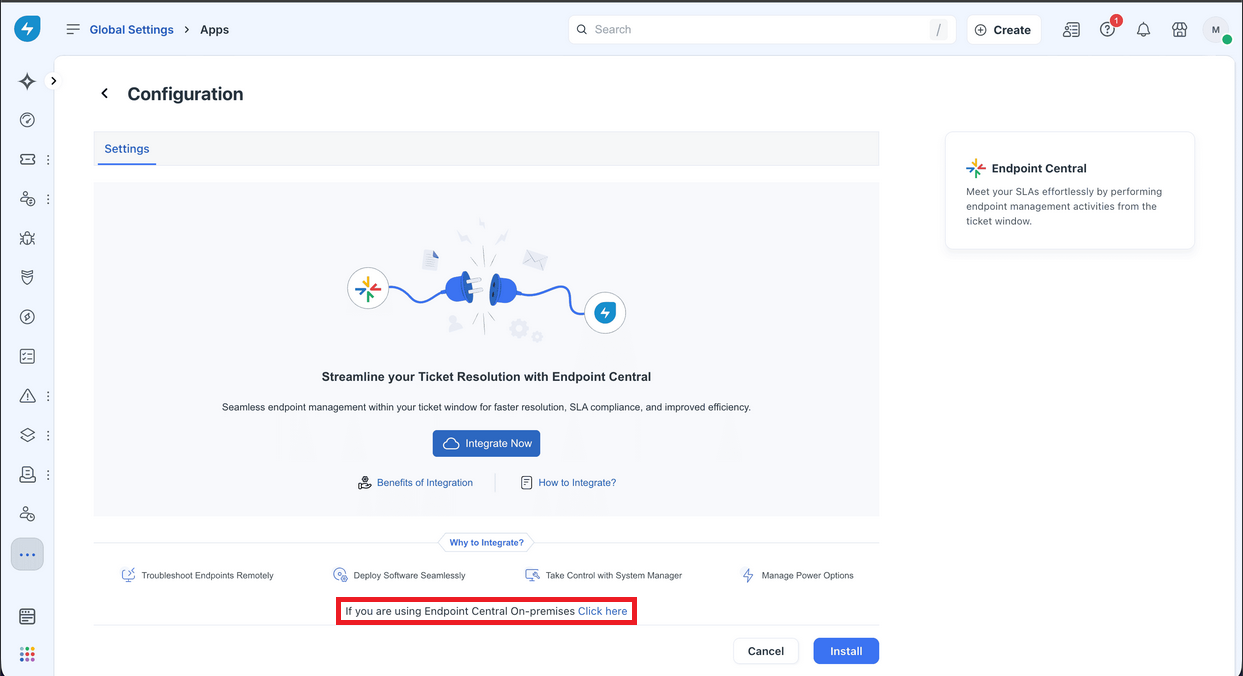
Task: Open the notifications bell
Action: (1143, 30)
